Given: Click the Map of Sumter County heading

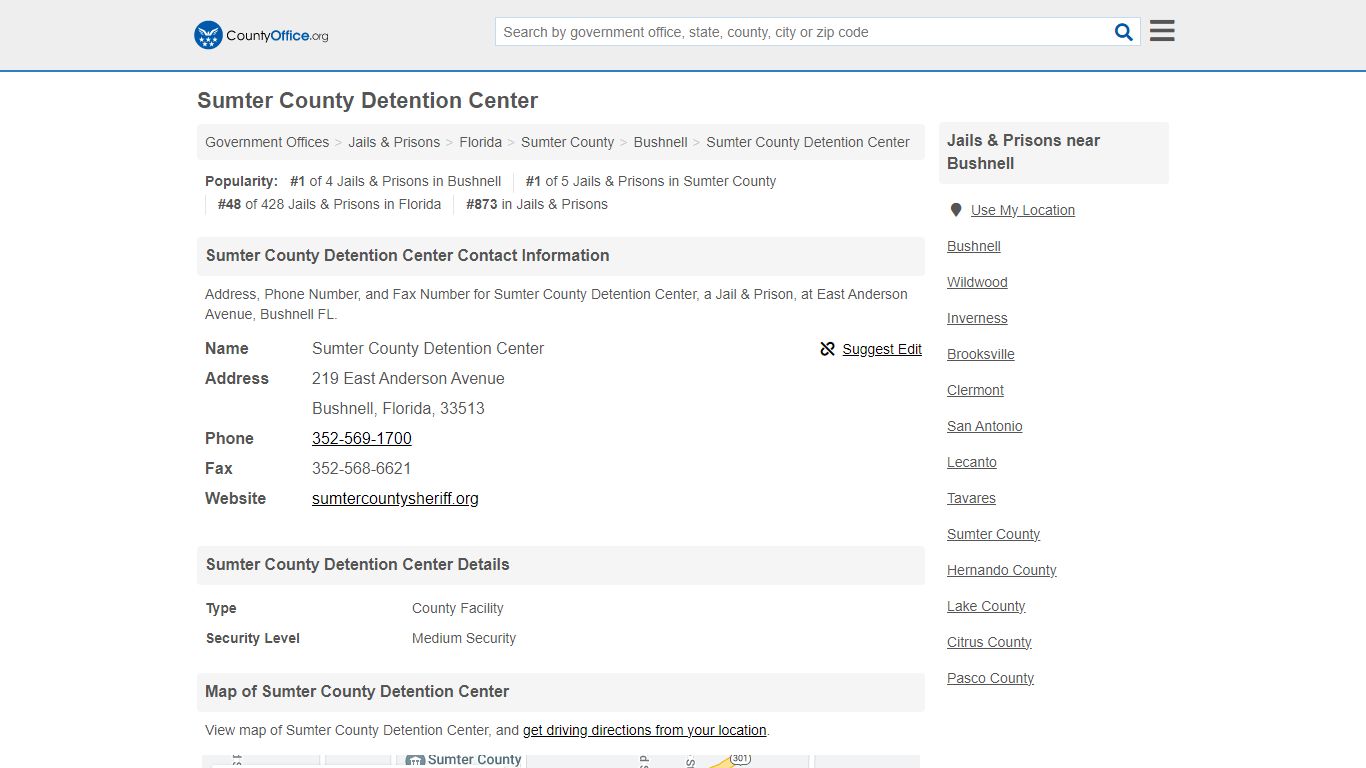Looking at the screenshot, I should (561, 692).
